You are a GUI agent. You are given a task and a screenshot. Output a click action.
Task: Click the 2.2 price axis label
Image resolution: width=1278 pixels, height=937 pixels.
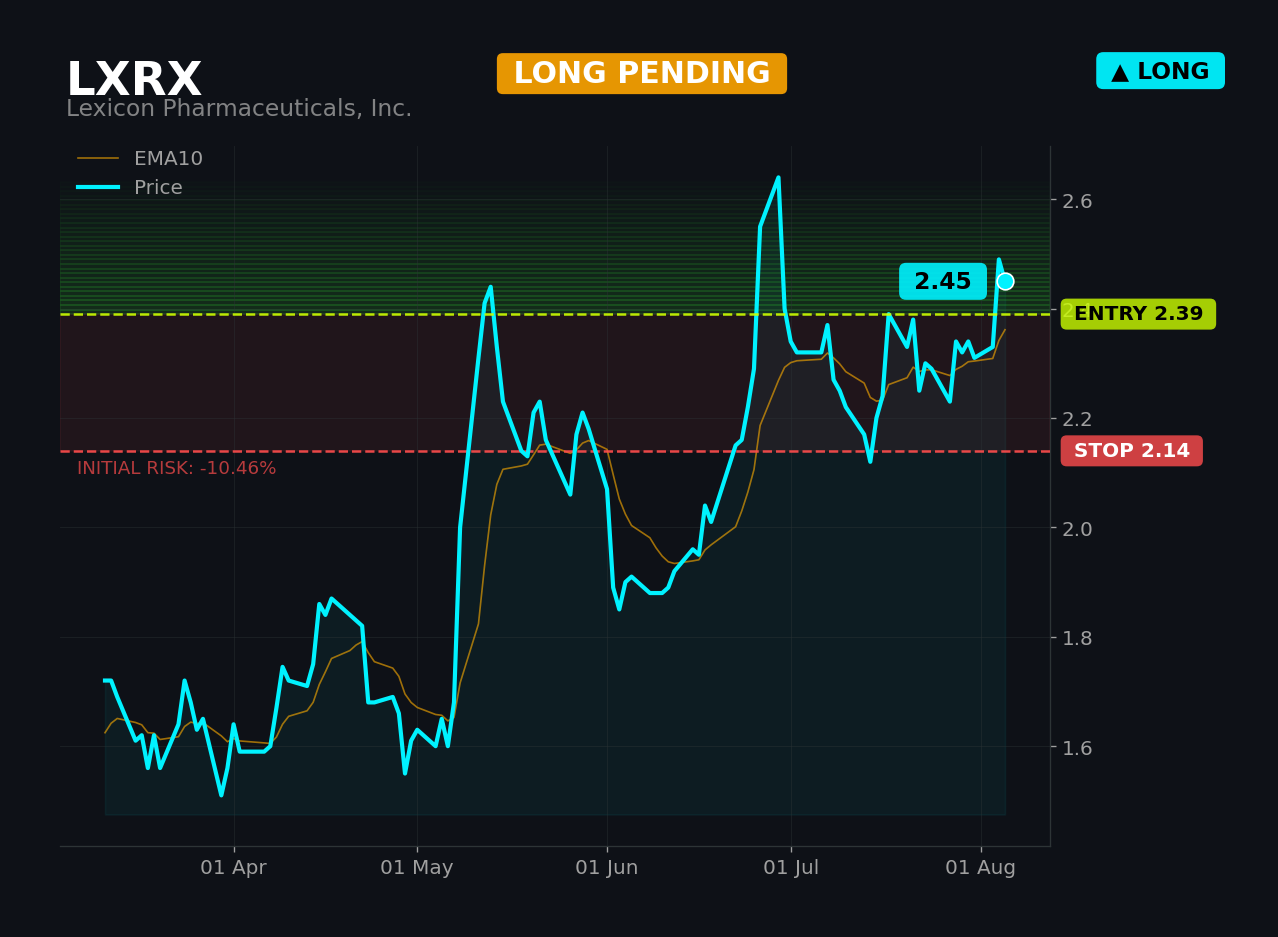click(x=1077, y=419)
